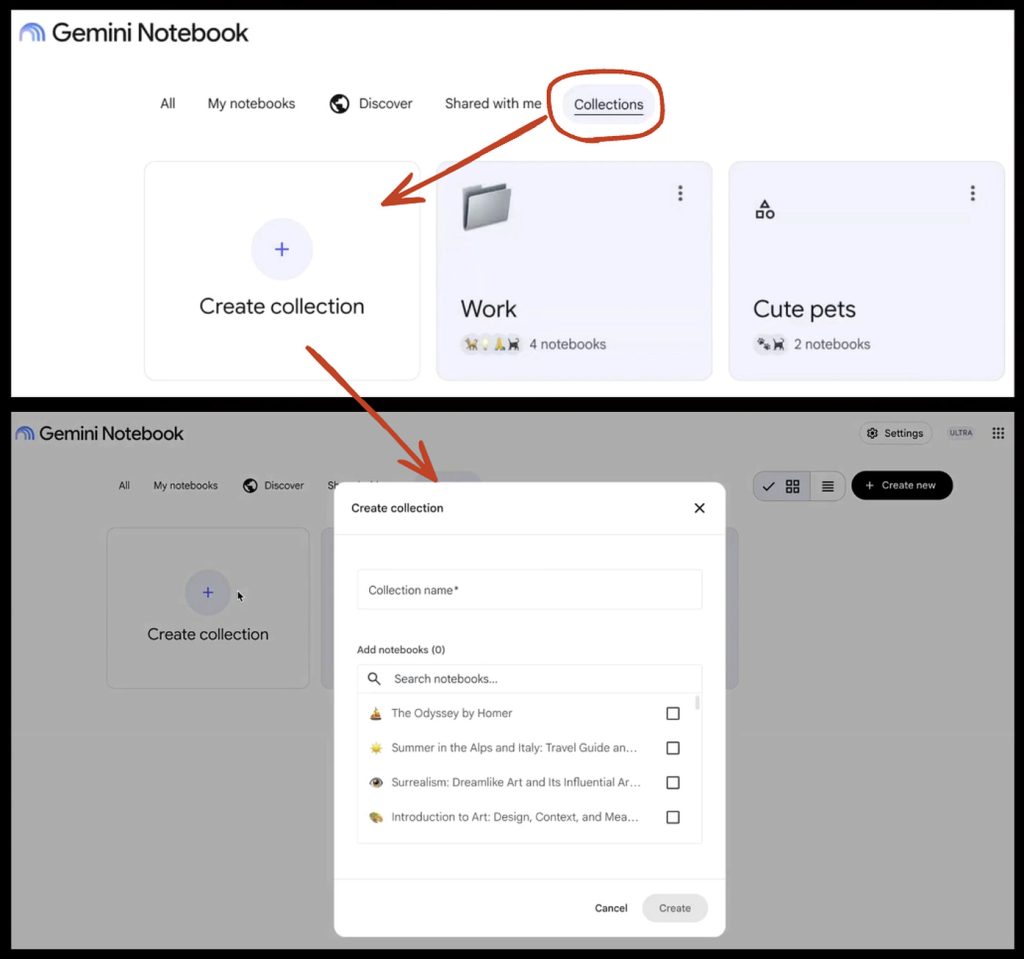This screenshot has height=959, width=1024.
Task: Tick the Introduction to Art notebook checkbox
Action: 673,817
